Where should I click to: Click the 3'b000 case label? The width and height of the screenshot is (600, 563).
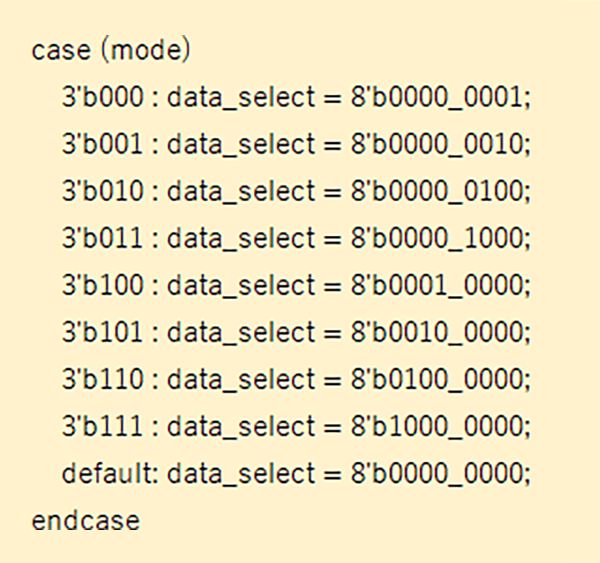coord(103,96)
